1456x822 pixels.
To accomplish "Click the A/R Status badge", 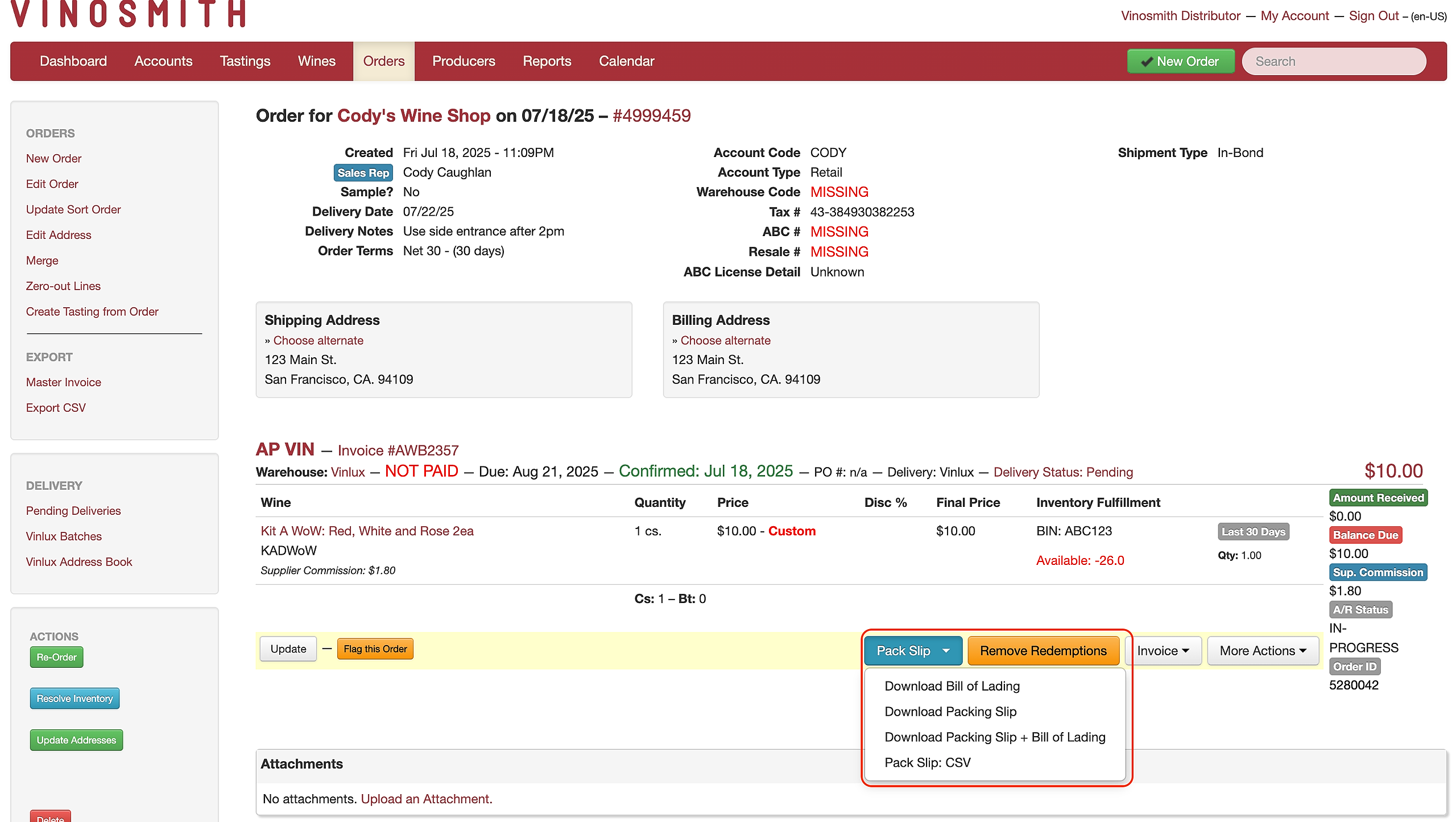I will click(1360, 610).
